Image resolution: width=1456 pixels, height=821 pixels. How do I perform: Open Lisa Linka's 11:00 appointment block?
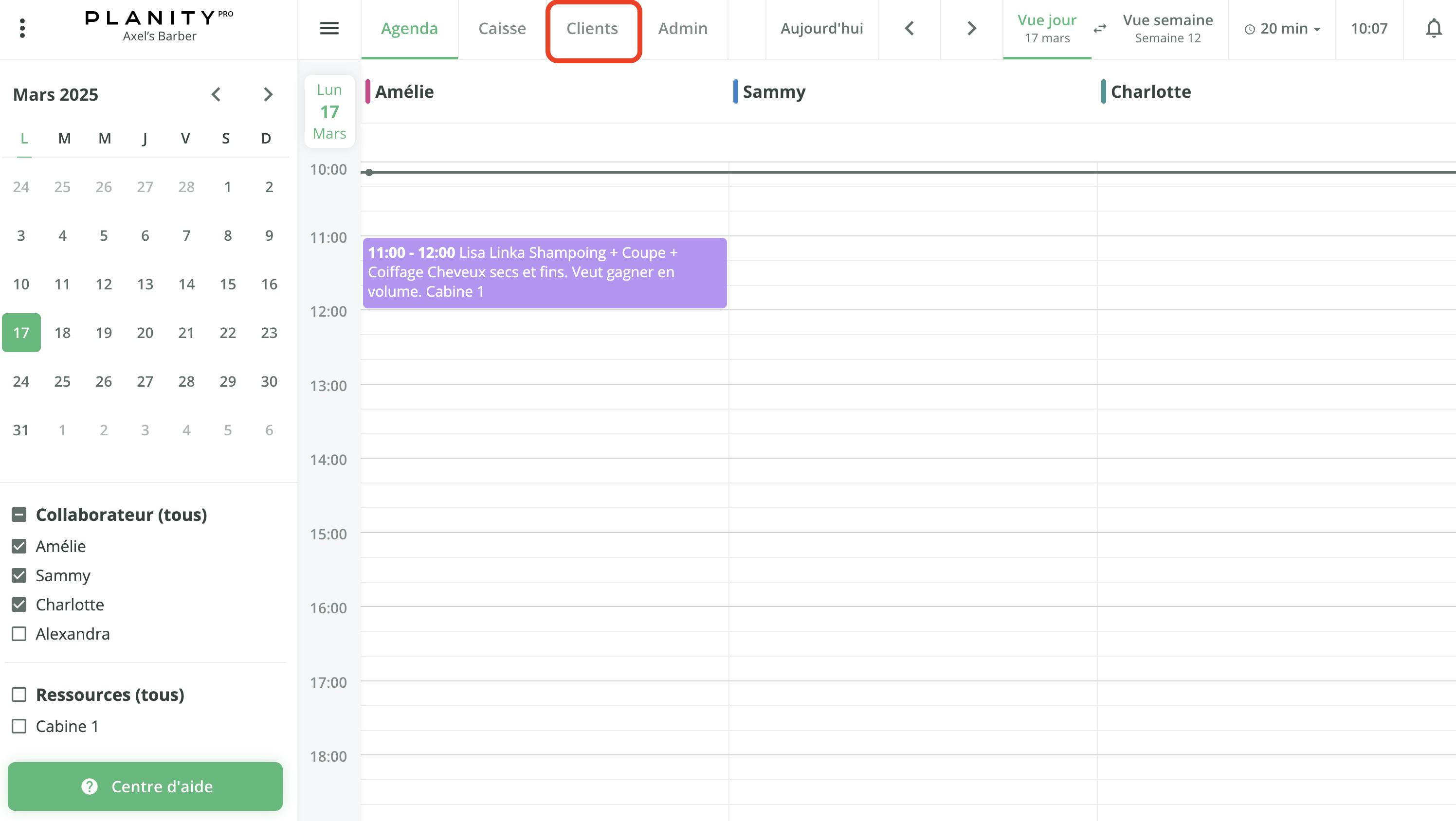545,273
